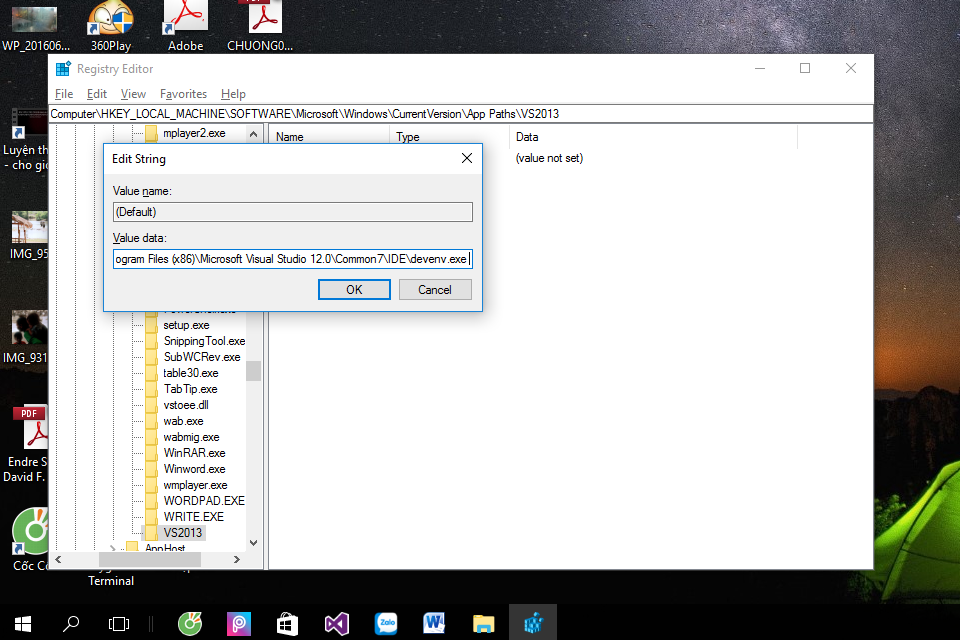Viewport: 960px width, 640px height.
Task: Select the 360Play desktop icon
Action: click(x=111, y=26)
